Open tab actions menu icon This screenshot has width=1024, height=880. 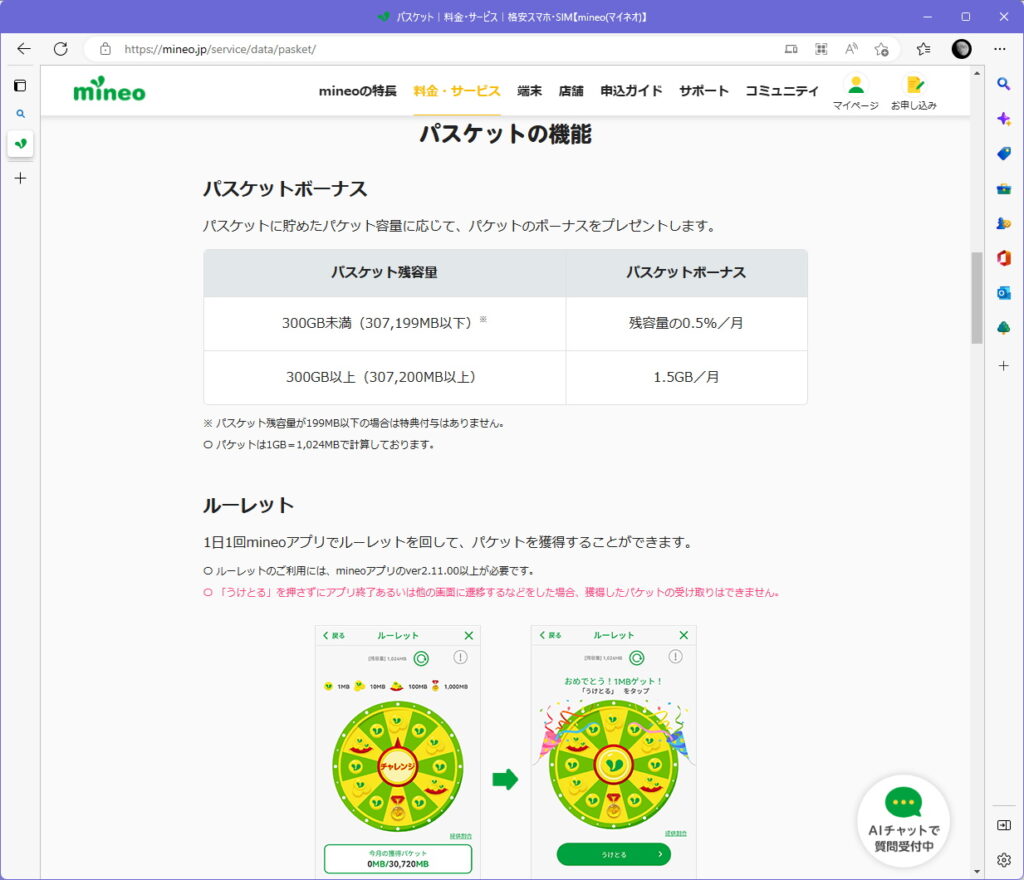click(20, 86)
